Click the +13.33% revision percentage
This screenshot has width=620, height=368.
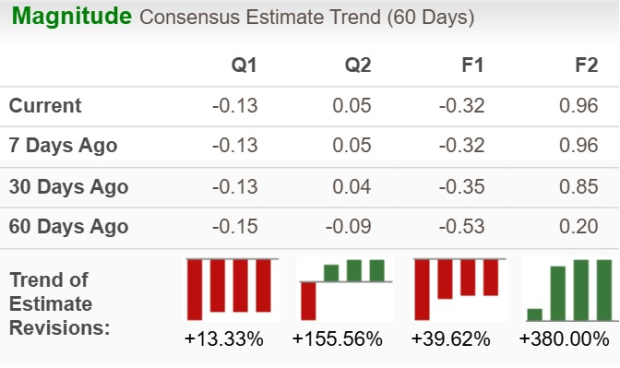224,339
